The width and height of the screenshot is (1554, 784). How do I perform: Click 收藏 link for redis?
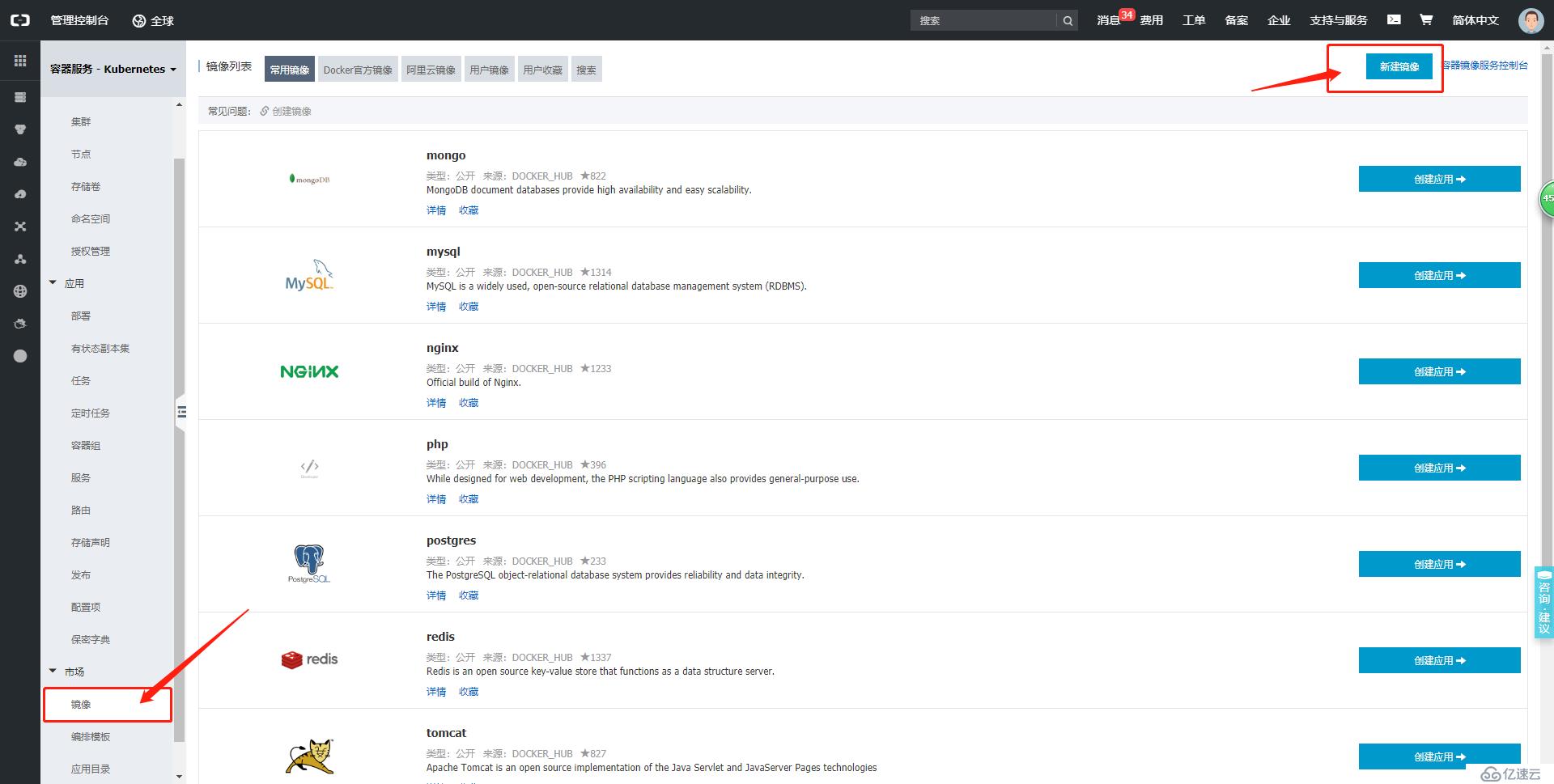tap(469, 692)
